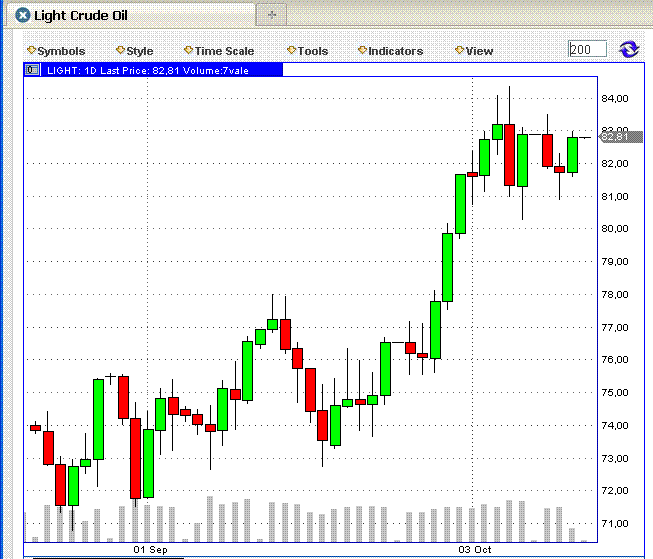
Task: Close the Light Crude Oil tab
Action: (22, 15)
